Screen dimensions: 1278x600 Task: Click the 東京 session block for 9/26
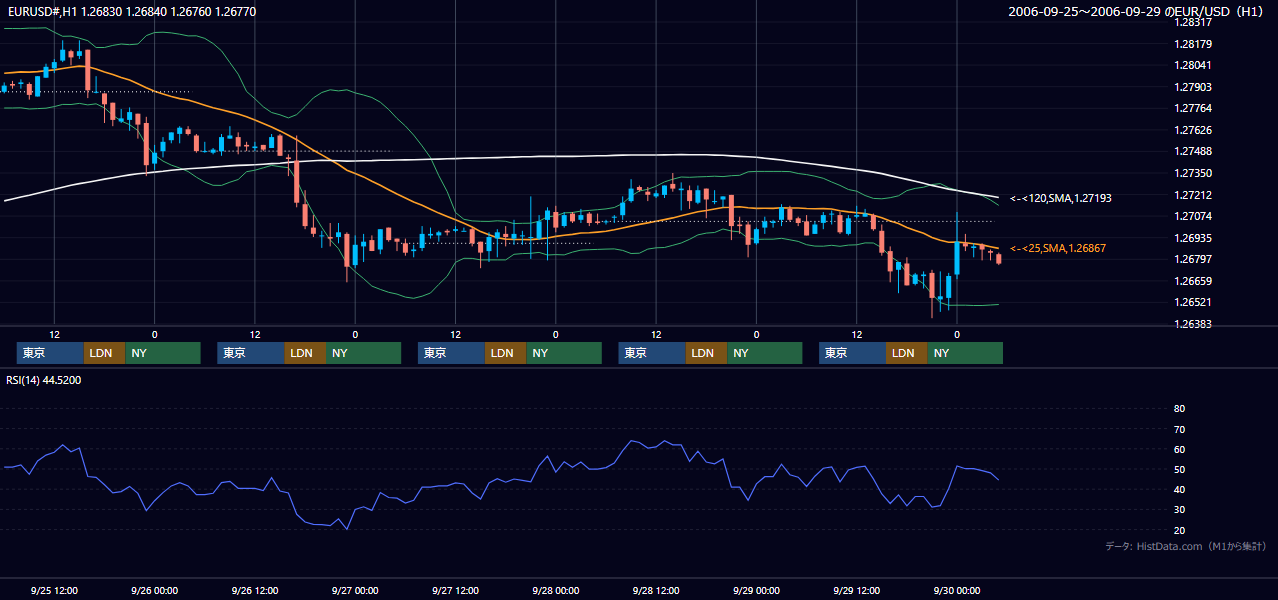pyautogui.click(x=251, y=353)
